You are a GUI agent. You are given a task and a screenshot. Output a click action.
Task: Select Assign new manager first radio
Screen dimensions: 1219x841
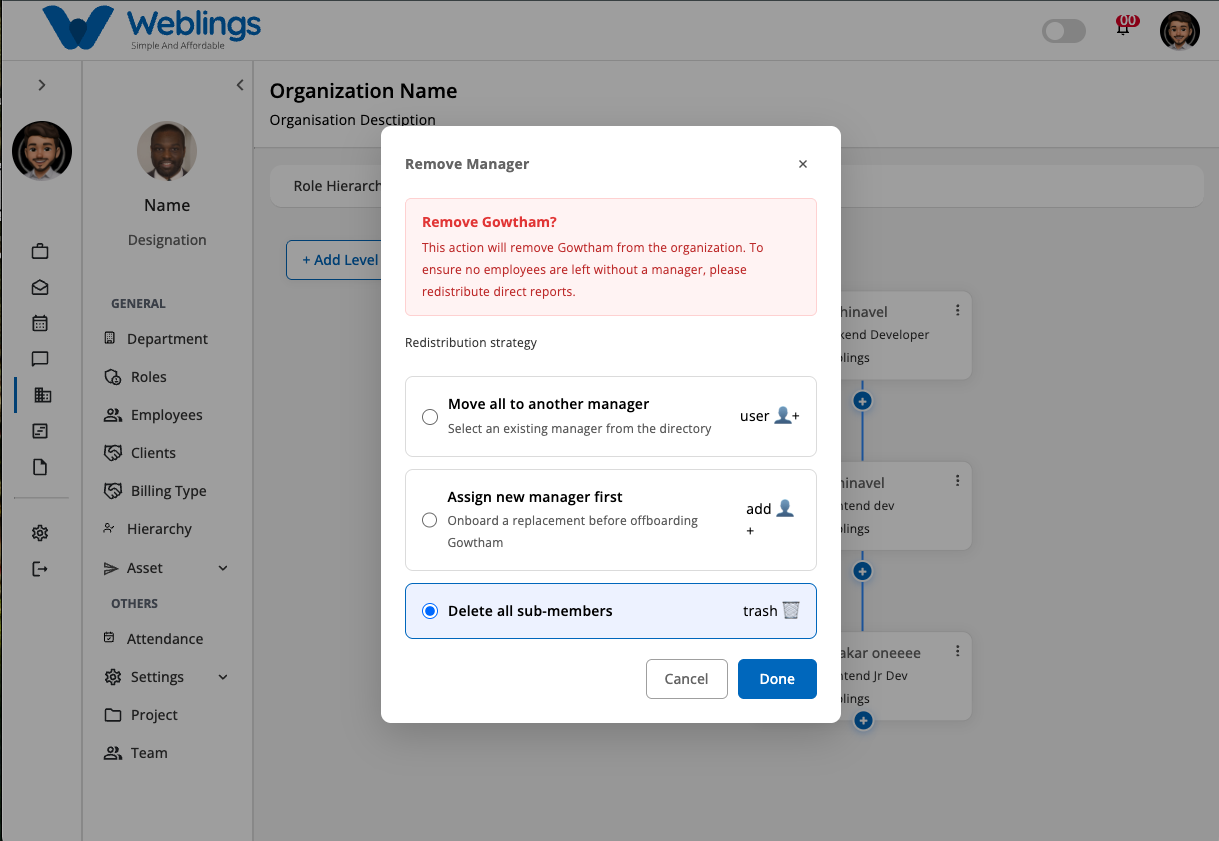[x=430, y=520]
